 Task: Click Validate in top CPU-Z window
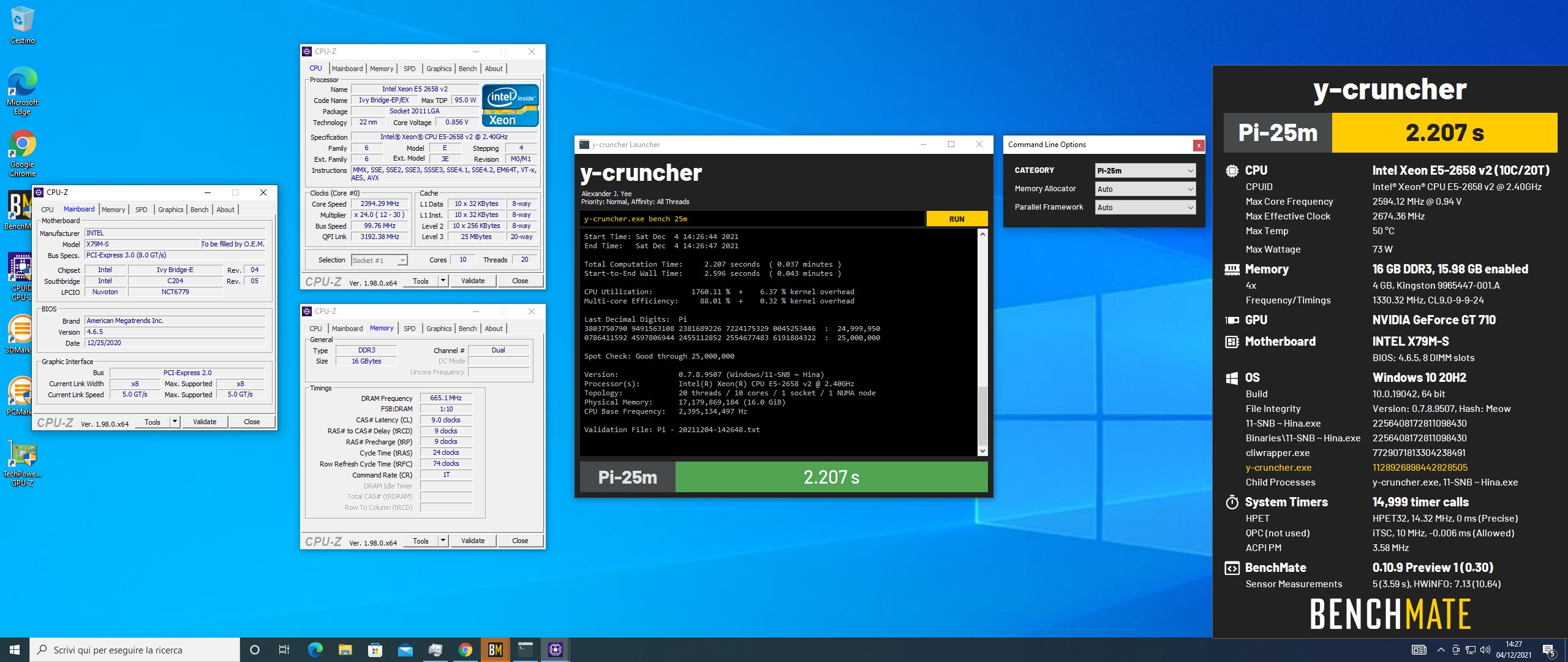[x=473, y=281]
